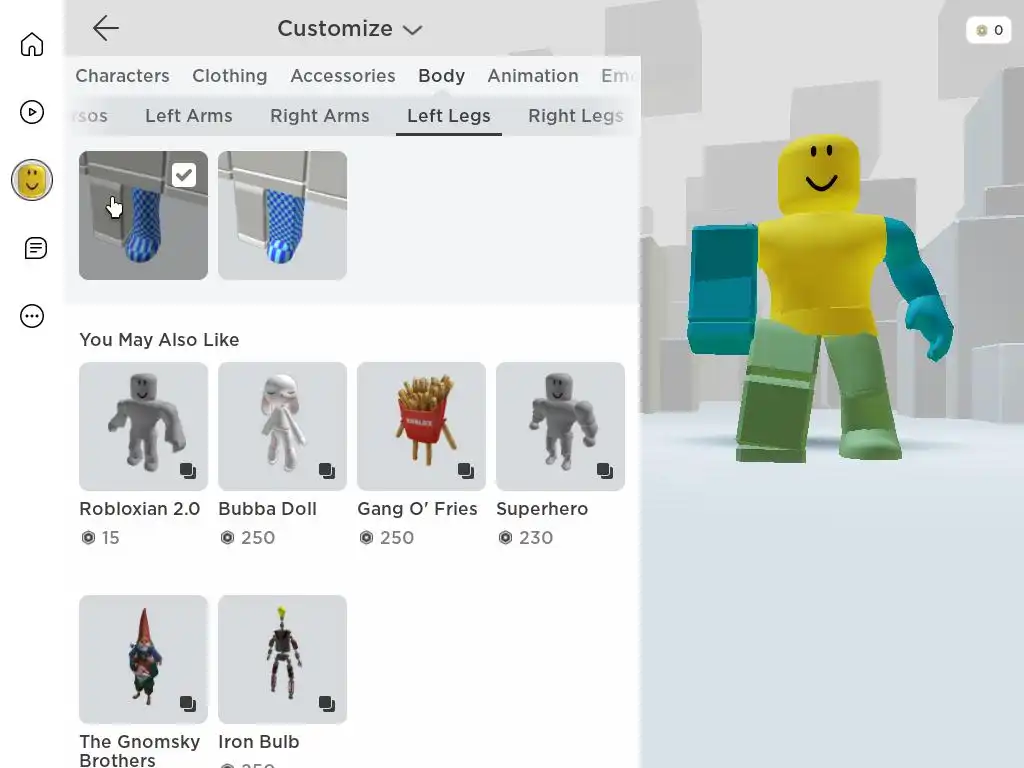1024x768 pixels.
Task: Click The Gnomsky Brothers name link
Action: click(140, 750)
